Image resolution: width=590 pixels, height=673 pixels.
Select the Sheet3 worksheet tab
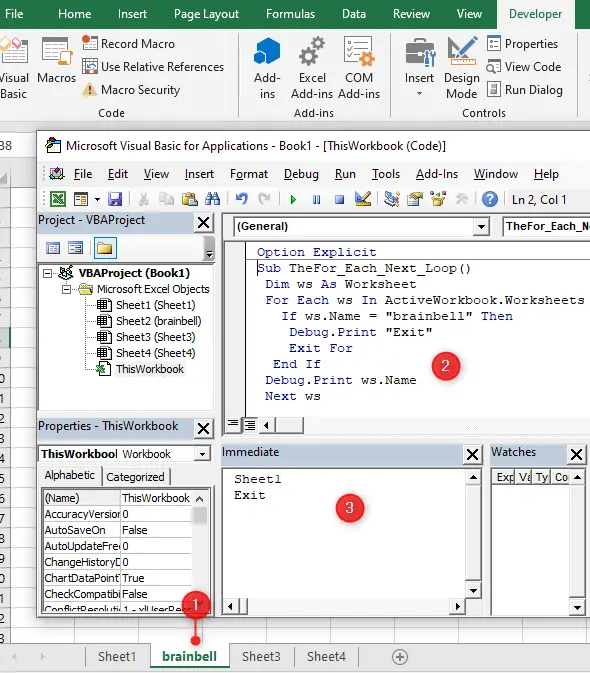point(261,657)
